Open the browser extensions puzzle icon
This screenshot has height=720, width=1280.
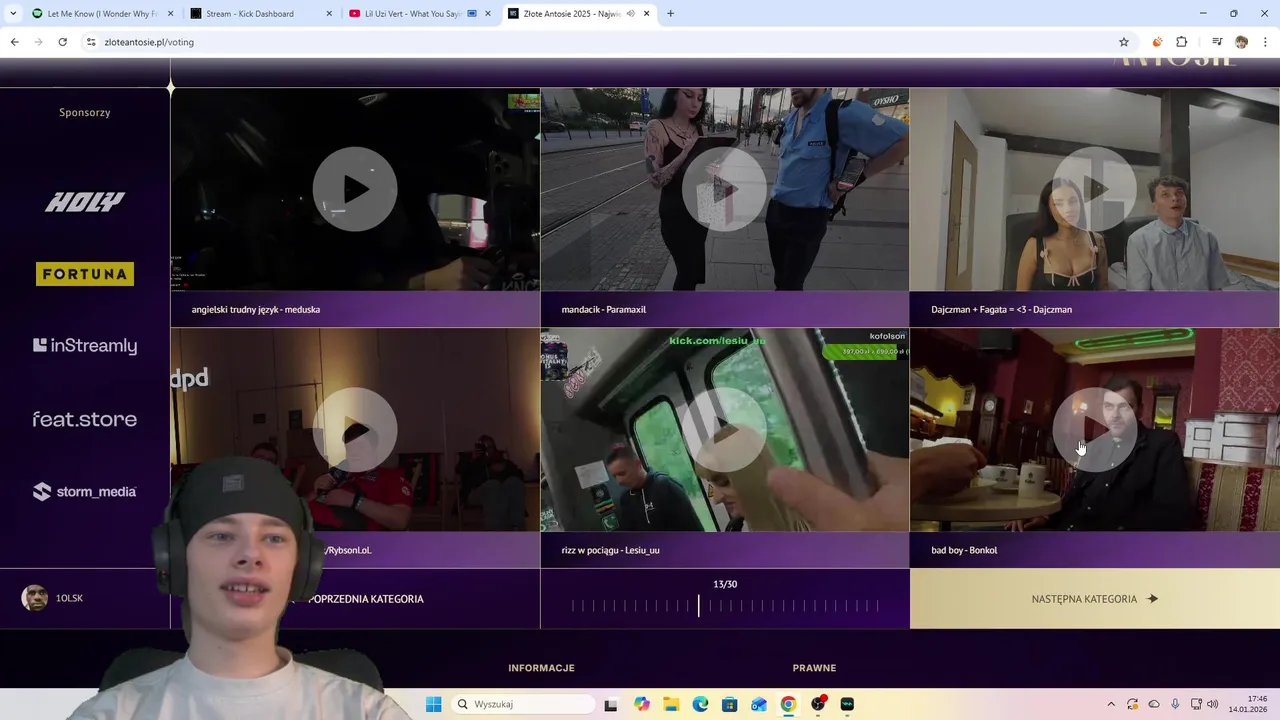pos(1182,42)
